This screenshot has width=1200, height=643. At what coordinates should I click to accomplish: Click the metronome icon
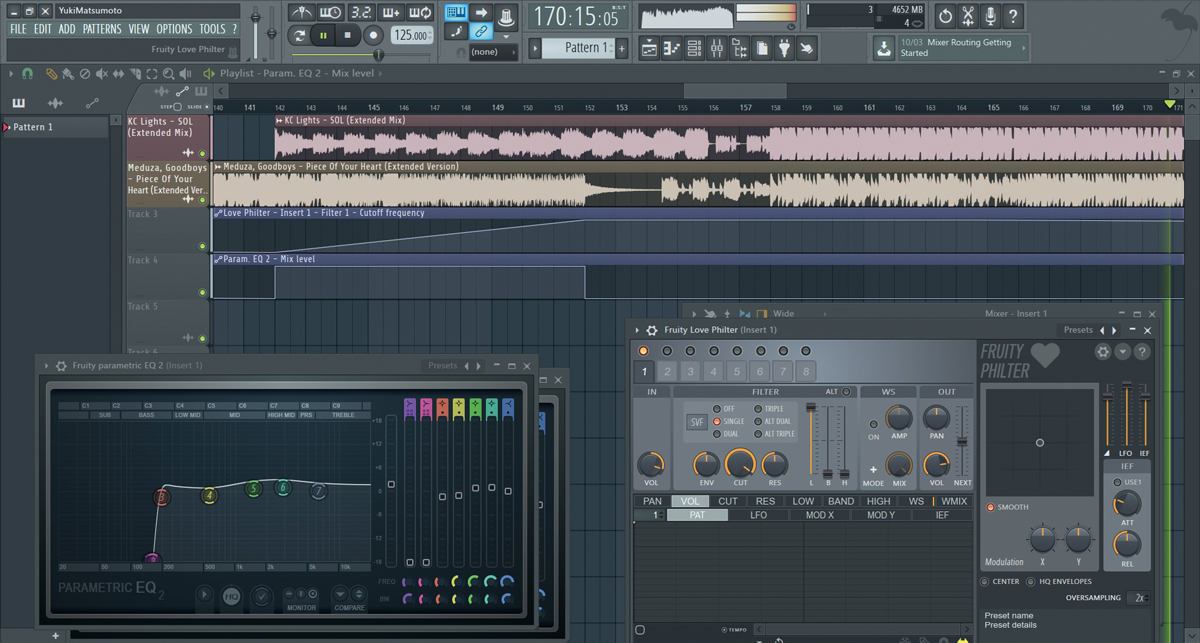(301, 13)
